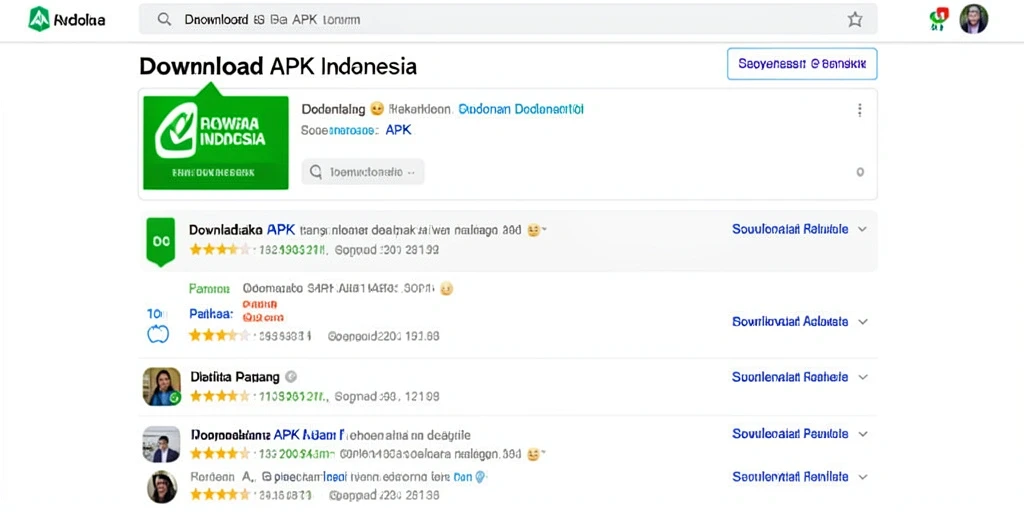
Task: Open the Diatita Patang result title
Action: (235, 377)
